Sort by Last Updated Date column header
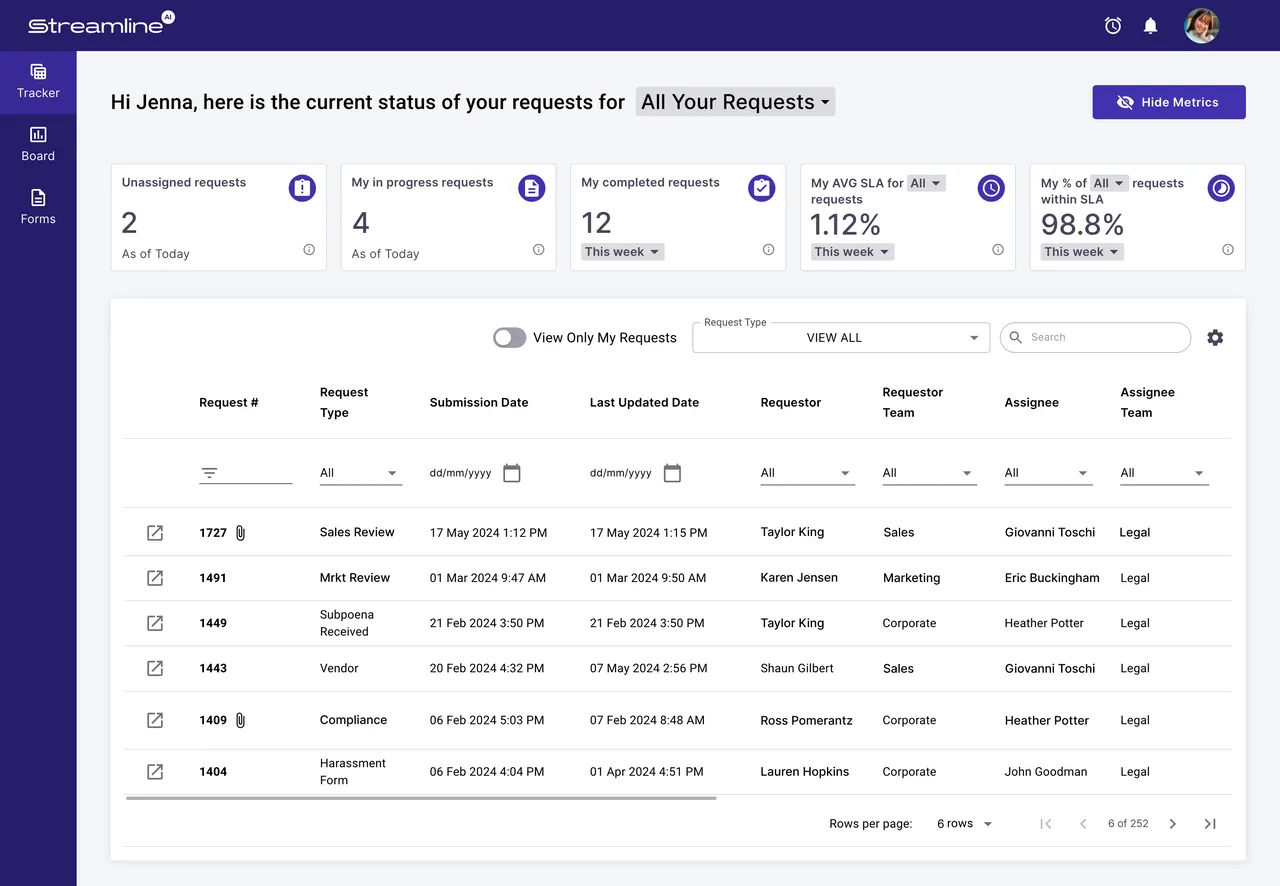Viewport: 1280px width, 886px height. pyautogui.click(x=644, y=402)
